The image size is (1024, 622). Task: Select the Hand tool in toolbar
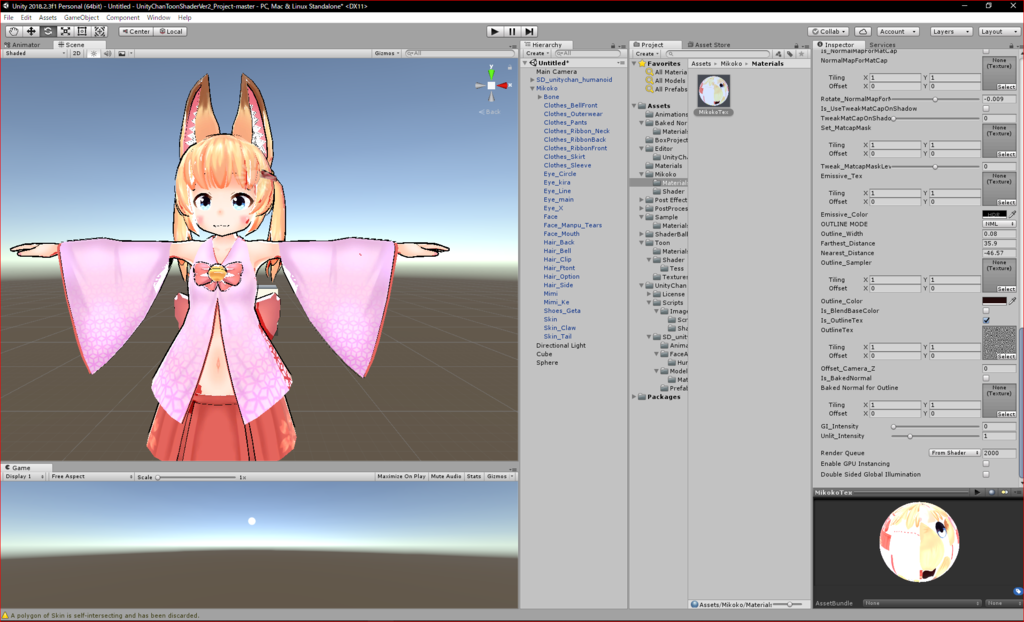(x=14, y=31)
